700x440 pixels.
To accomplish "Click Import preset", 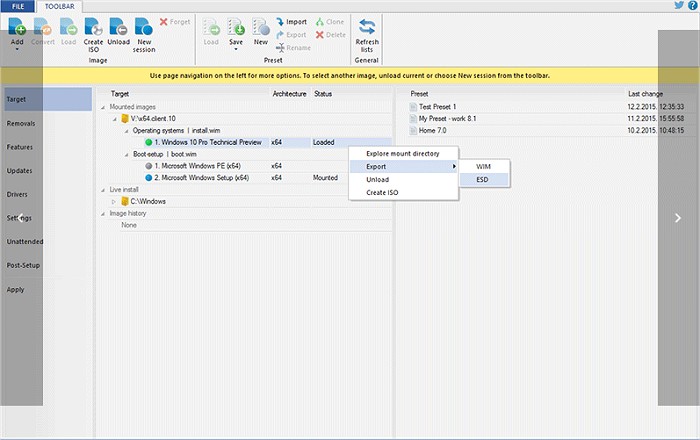I will (x=291, y=22).
